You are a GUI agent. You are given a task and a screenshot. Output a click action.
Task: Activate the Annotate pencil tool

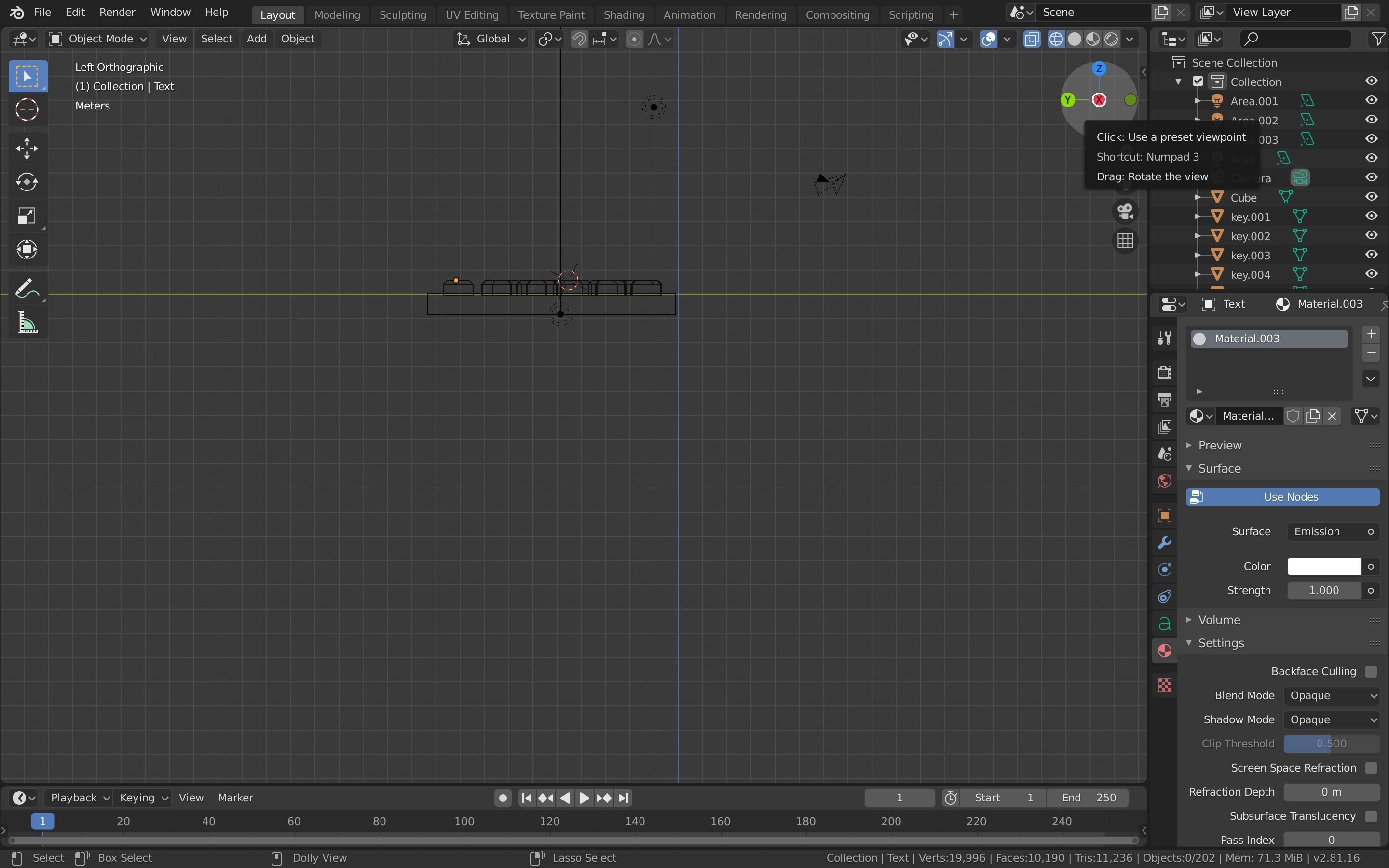(27, 287)
